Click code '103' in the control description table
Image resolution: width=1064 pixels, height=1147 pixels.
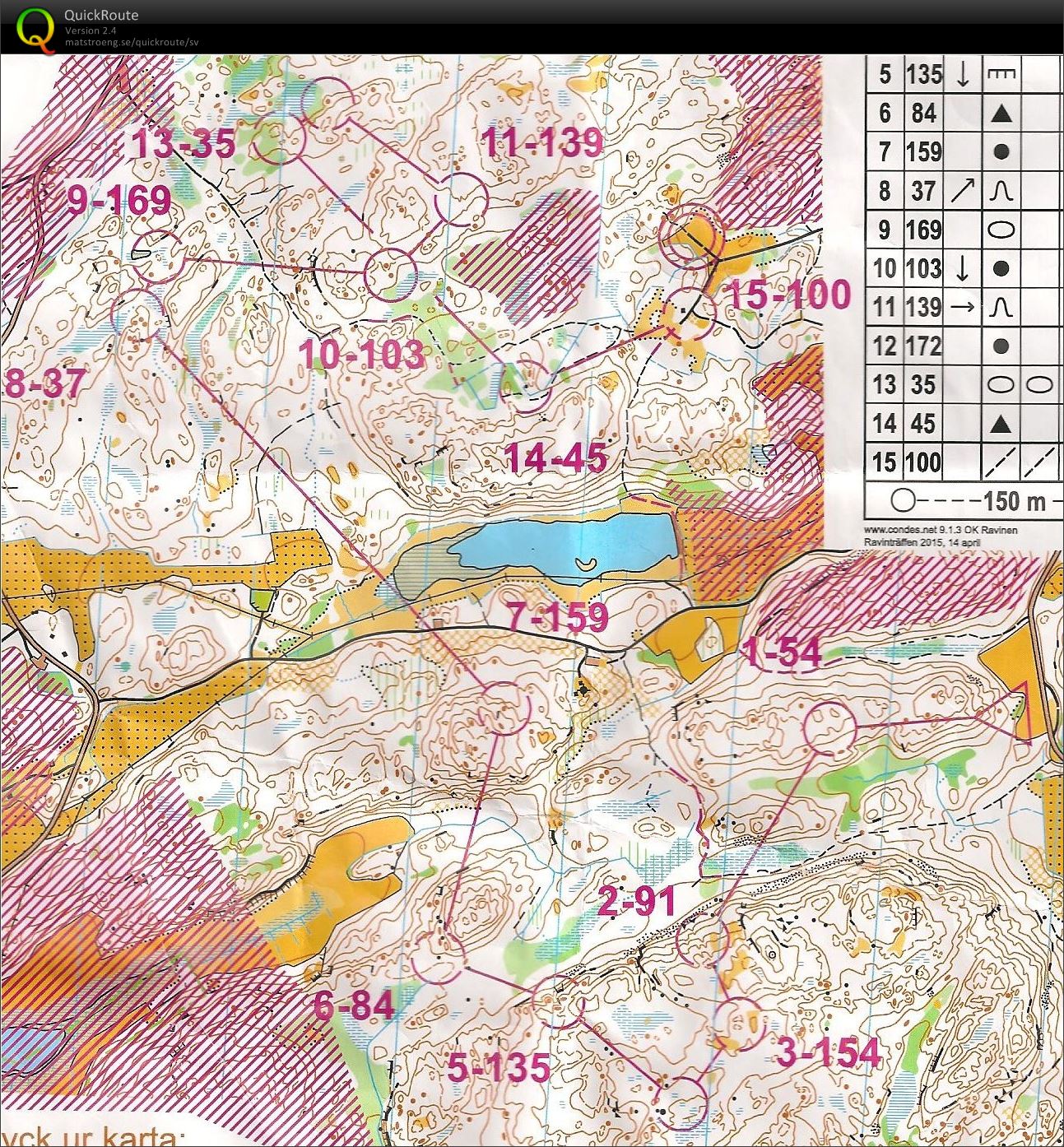pyautogui.click(x=923, y=268)
